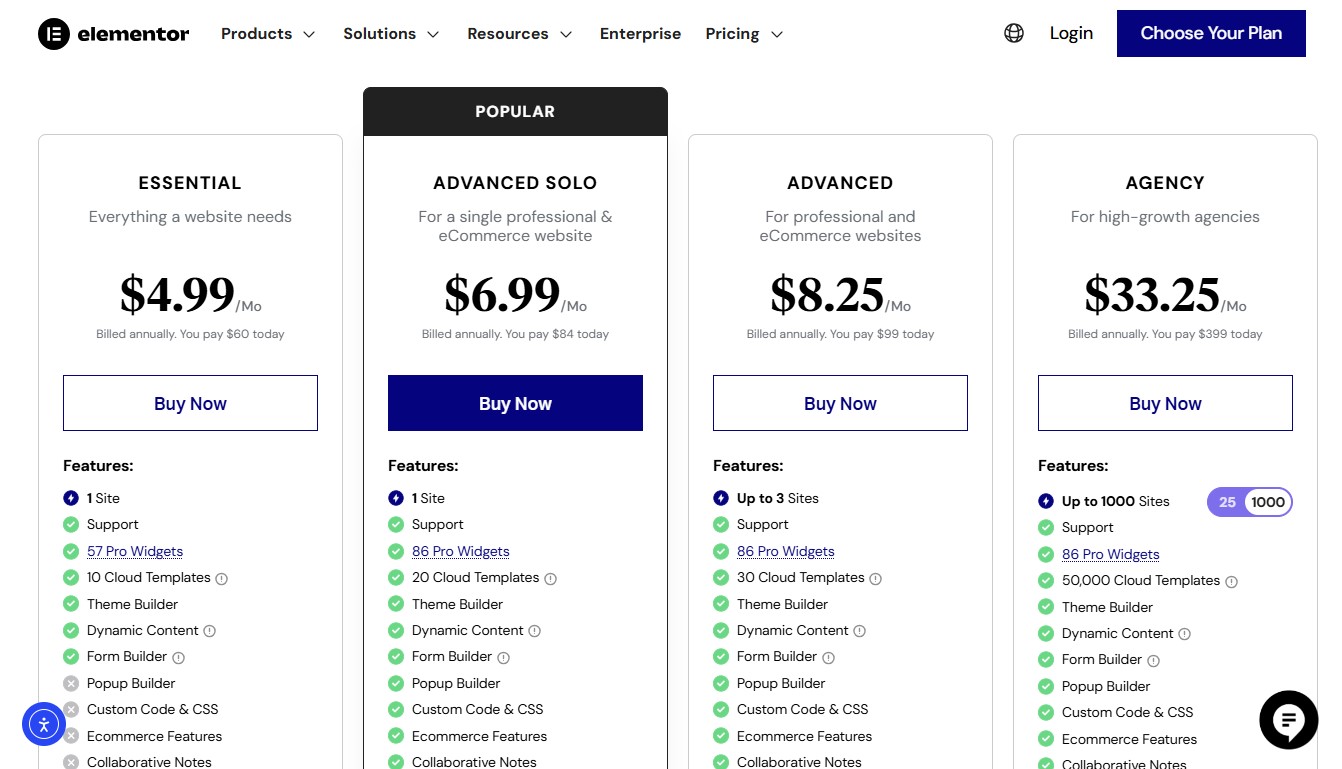Viewport: 1342px width, 769px height.
Task: Open the Enterprise menu item
Action: tap(641, 33)
